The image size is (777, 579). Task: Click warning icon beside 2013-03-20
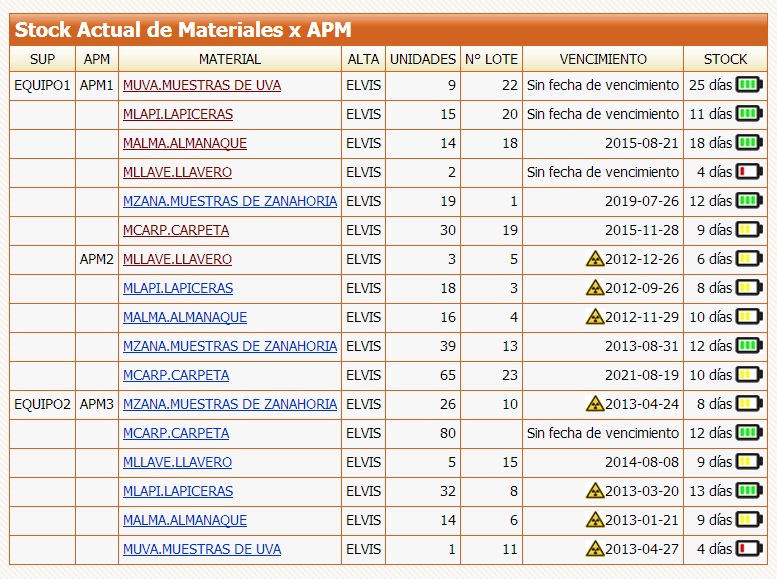(595, 491)
